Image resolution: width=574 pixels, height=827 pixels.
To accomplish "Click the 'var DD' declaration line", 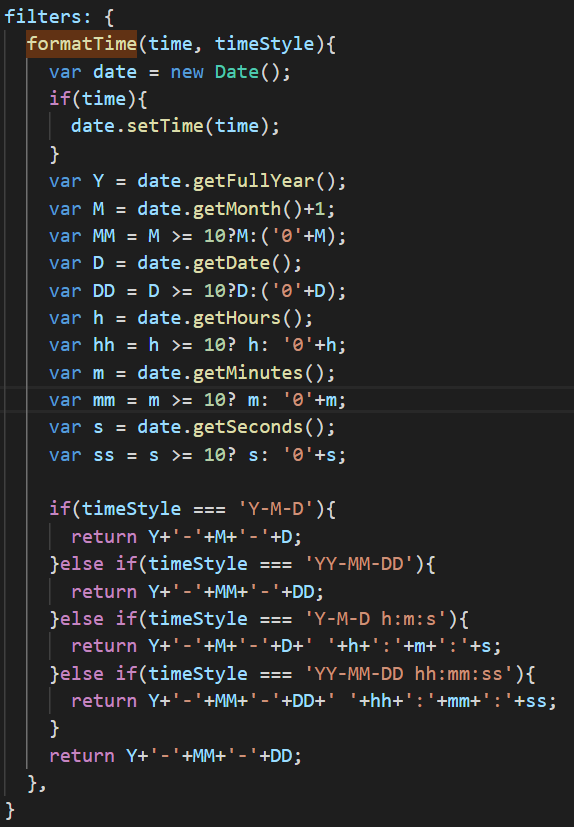I will pos(198,291).
